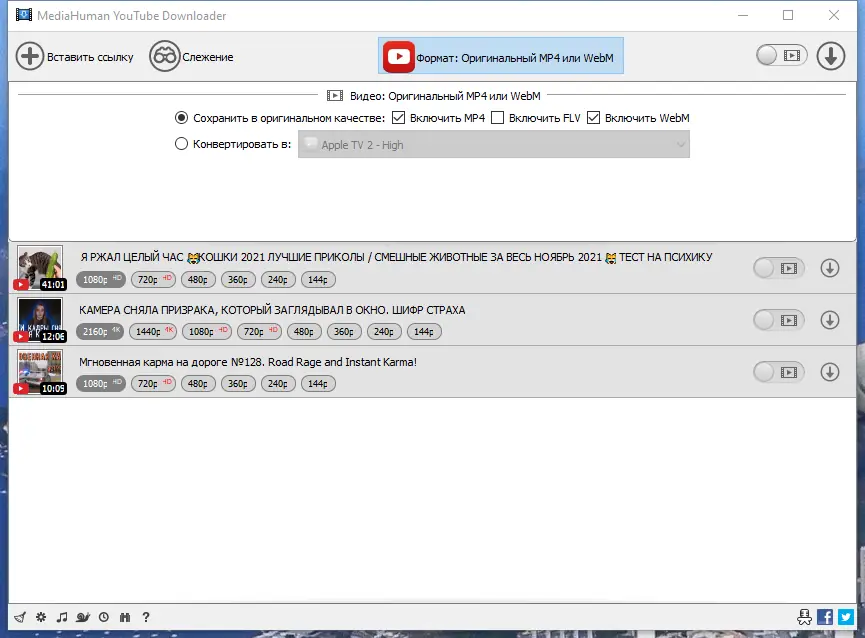This screenshot has width=865, height=638.
Task: Select 1080p for КОШКИ 2021 video
Action: tap(102, 280)
